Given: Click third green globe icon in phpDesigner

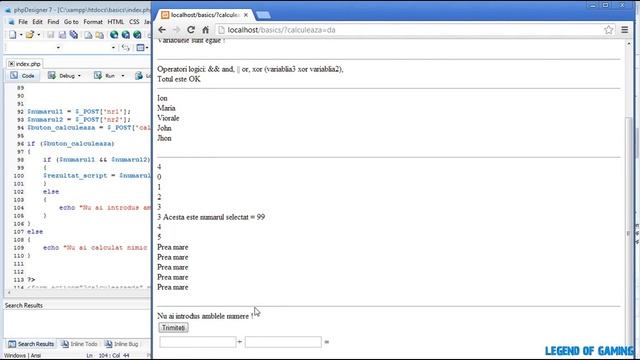Looking at the screenshot, I should (137, 35).
